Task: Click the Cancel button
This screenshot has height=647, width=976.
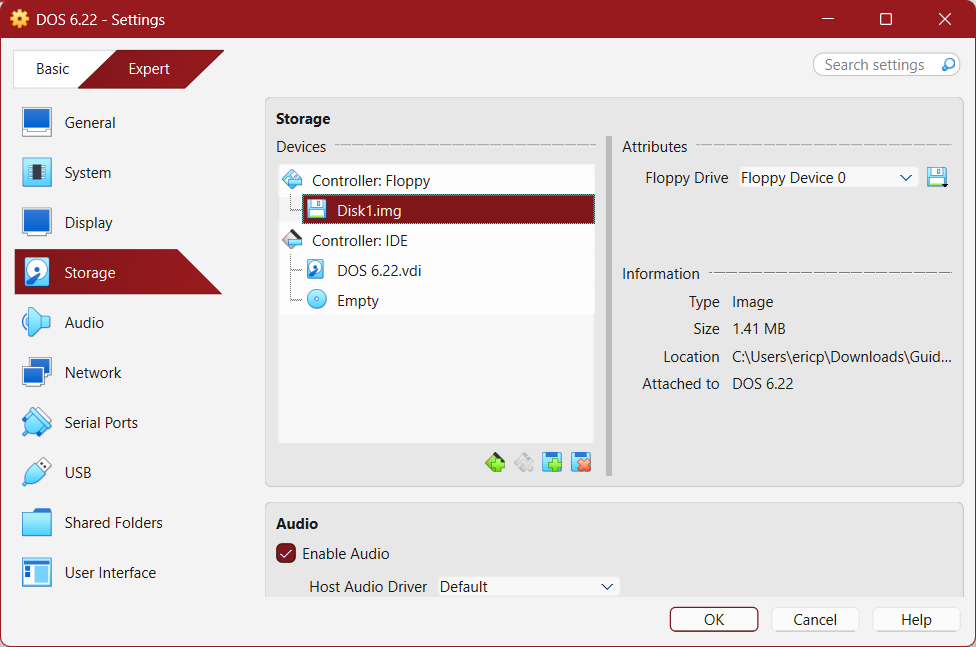Action: (814, 619)
